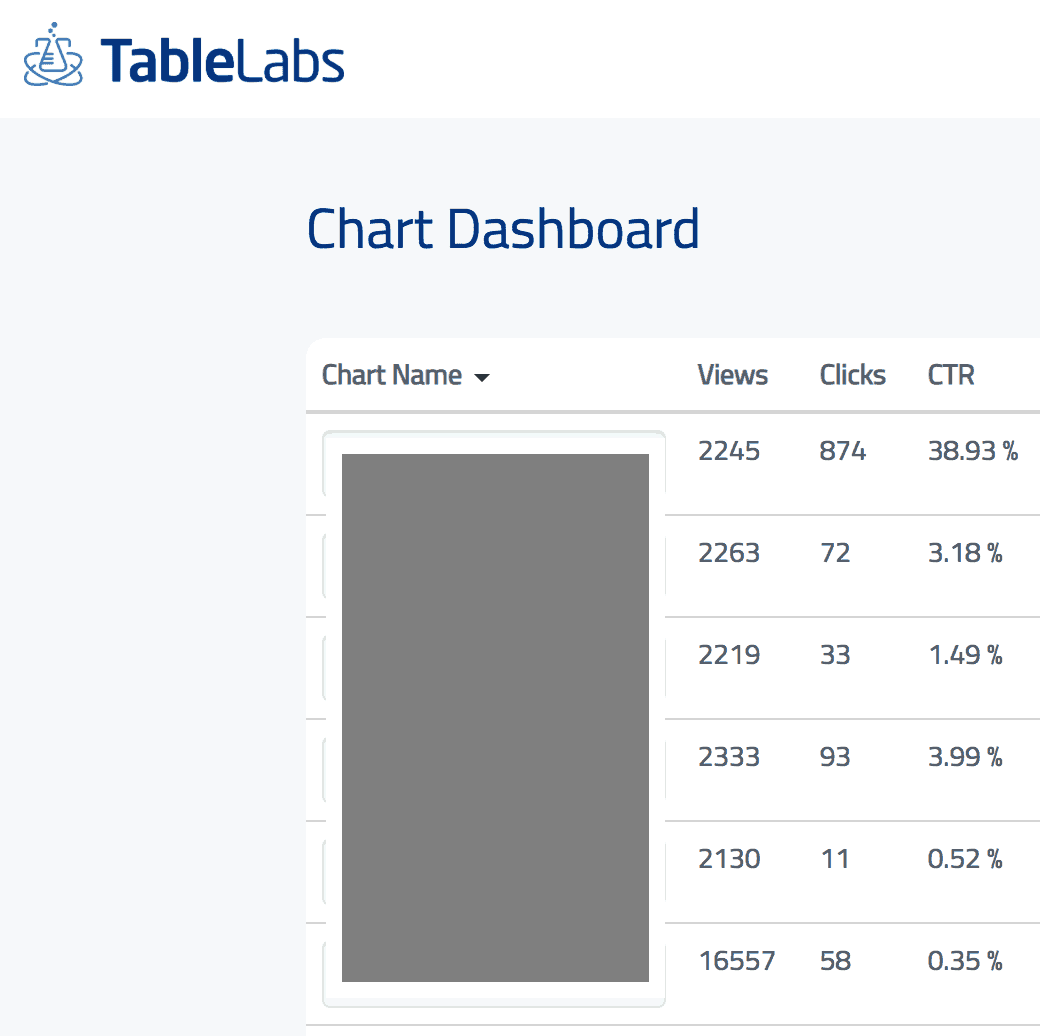Sort by the Chart Name column header
The height and width of the screenshot is (1036, 1040).
(x=392, y=375)
